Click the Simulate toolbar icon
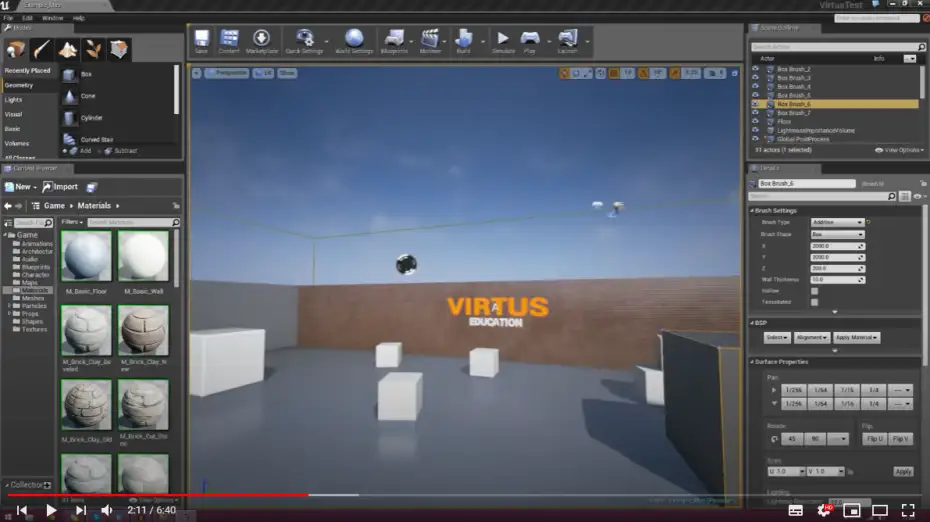Image resolution: width=930 pixels, height=522 pixels. coord(503,41)
